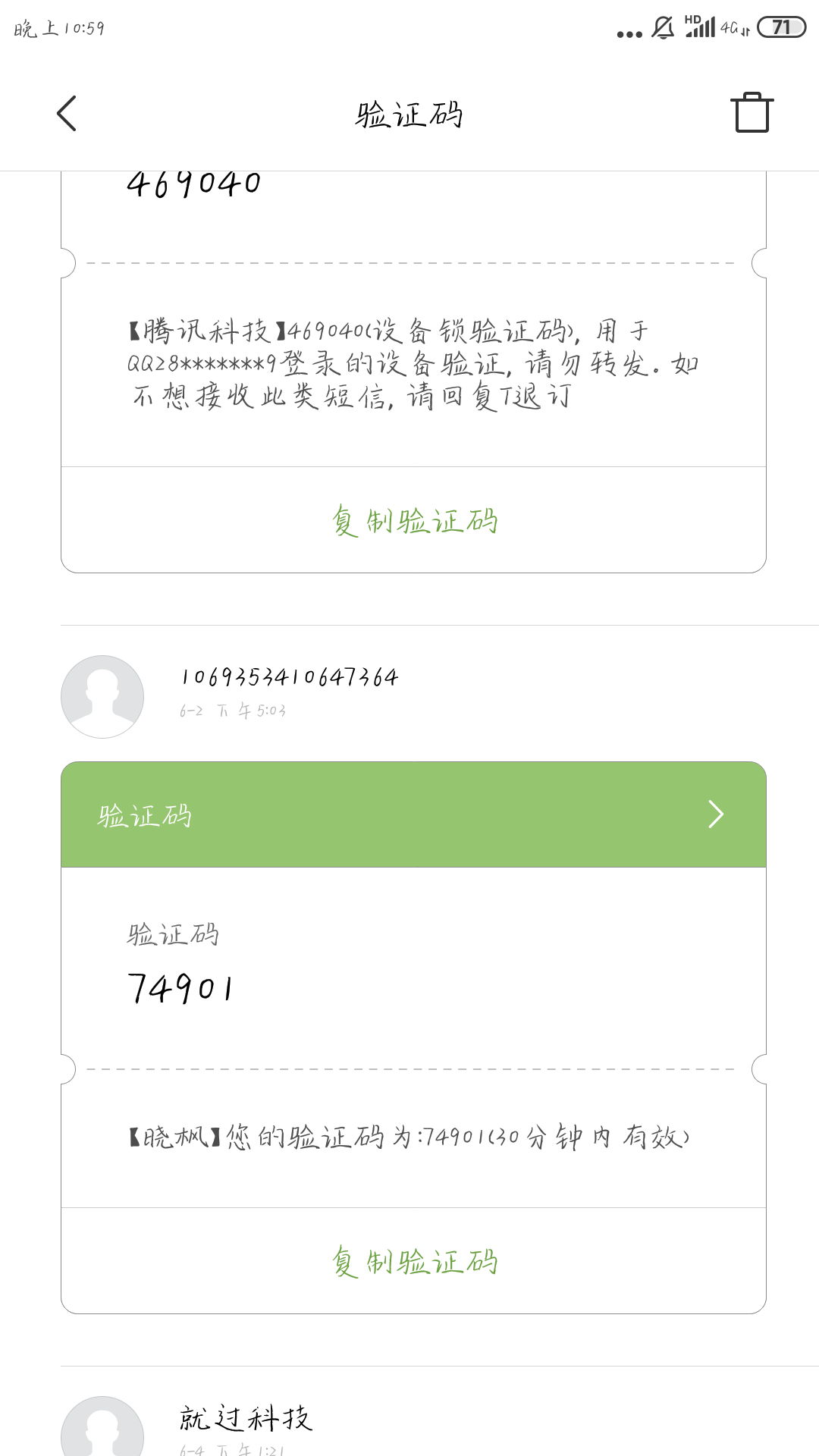Go back using the left arrow

[x=67, y=114]
